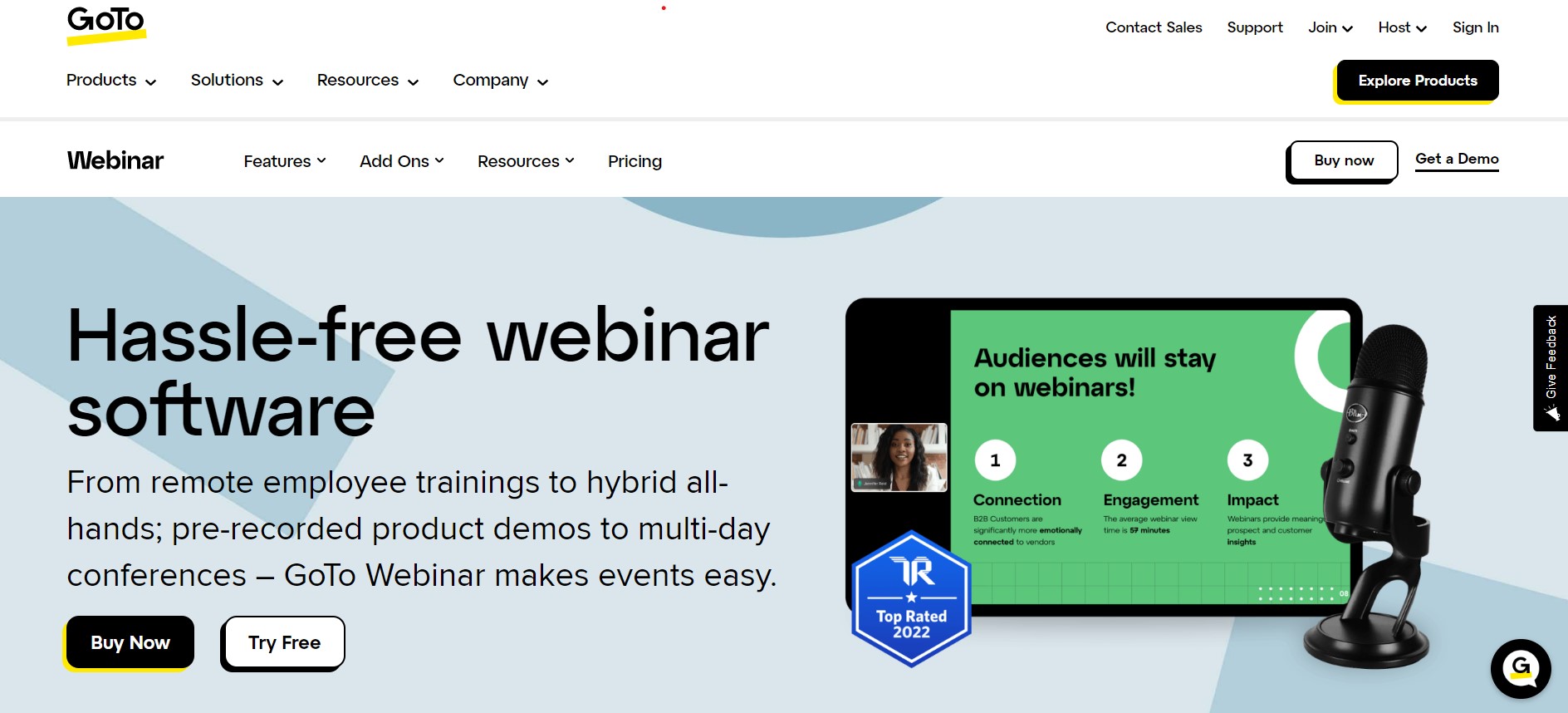Open the Support link
The width and height of the screenshot is (1568, 713).
click(1255, 27)
